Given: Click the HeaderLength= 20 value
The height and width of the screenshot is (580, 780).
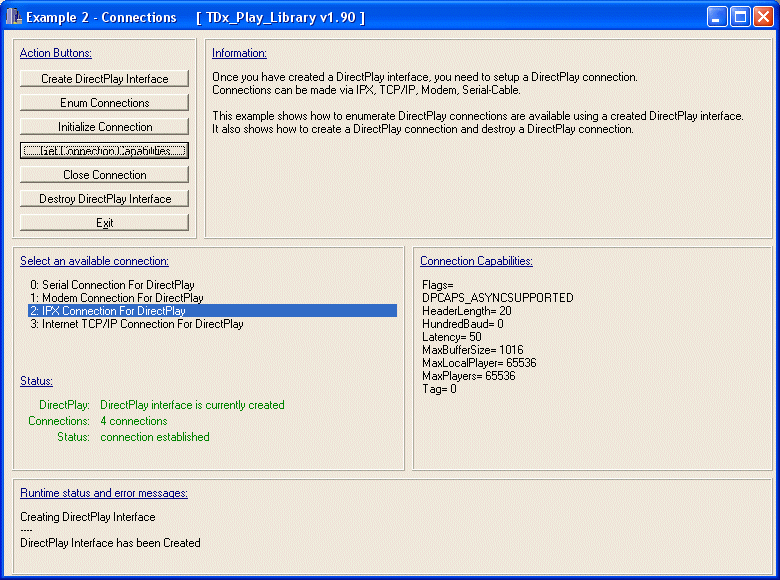Looking at the screenshot, I should click(x=467, y=311).
